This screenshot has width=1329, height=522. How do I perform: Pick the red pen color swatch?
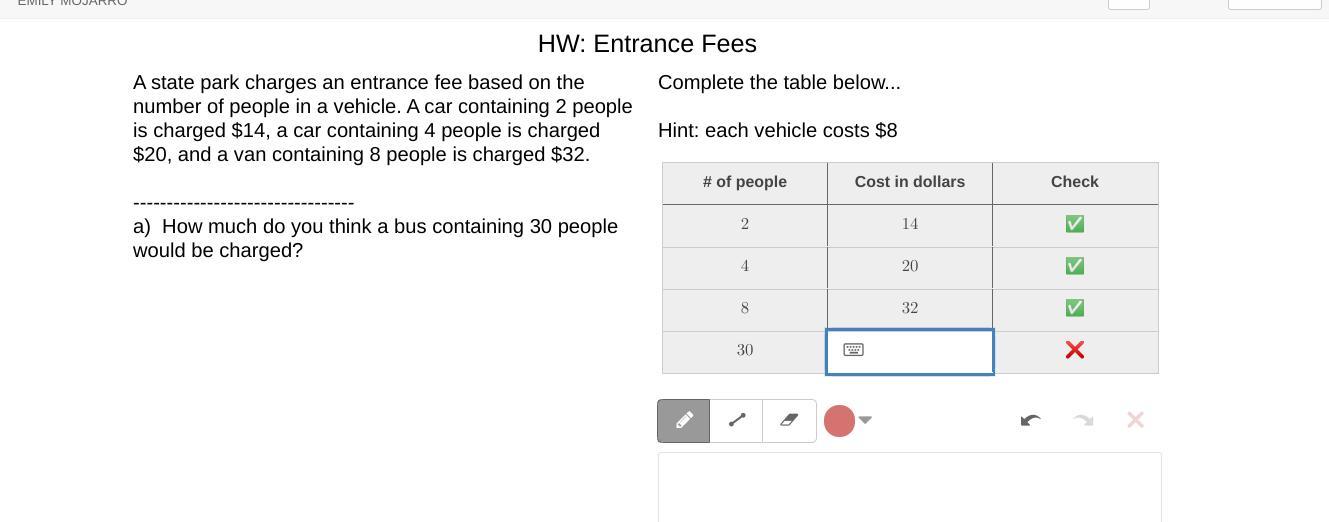coord(839,421)
